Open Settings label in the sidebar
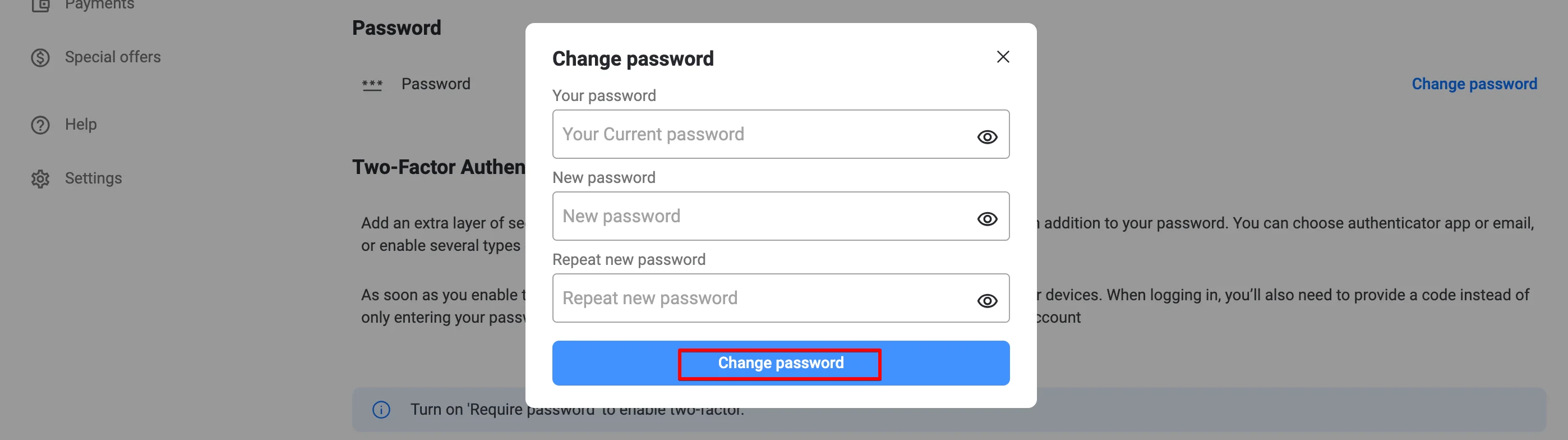 pos(93,178)
